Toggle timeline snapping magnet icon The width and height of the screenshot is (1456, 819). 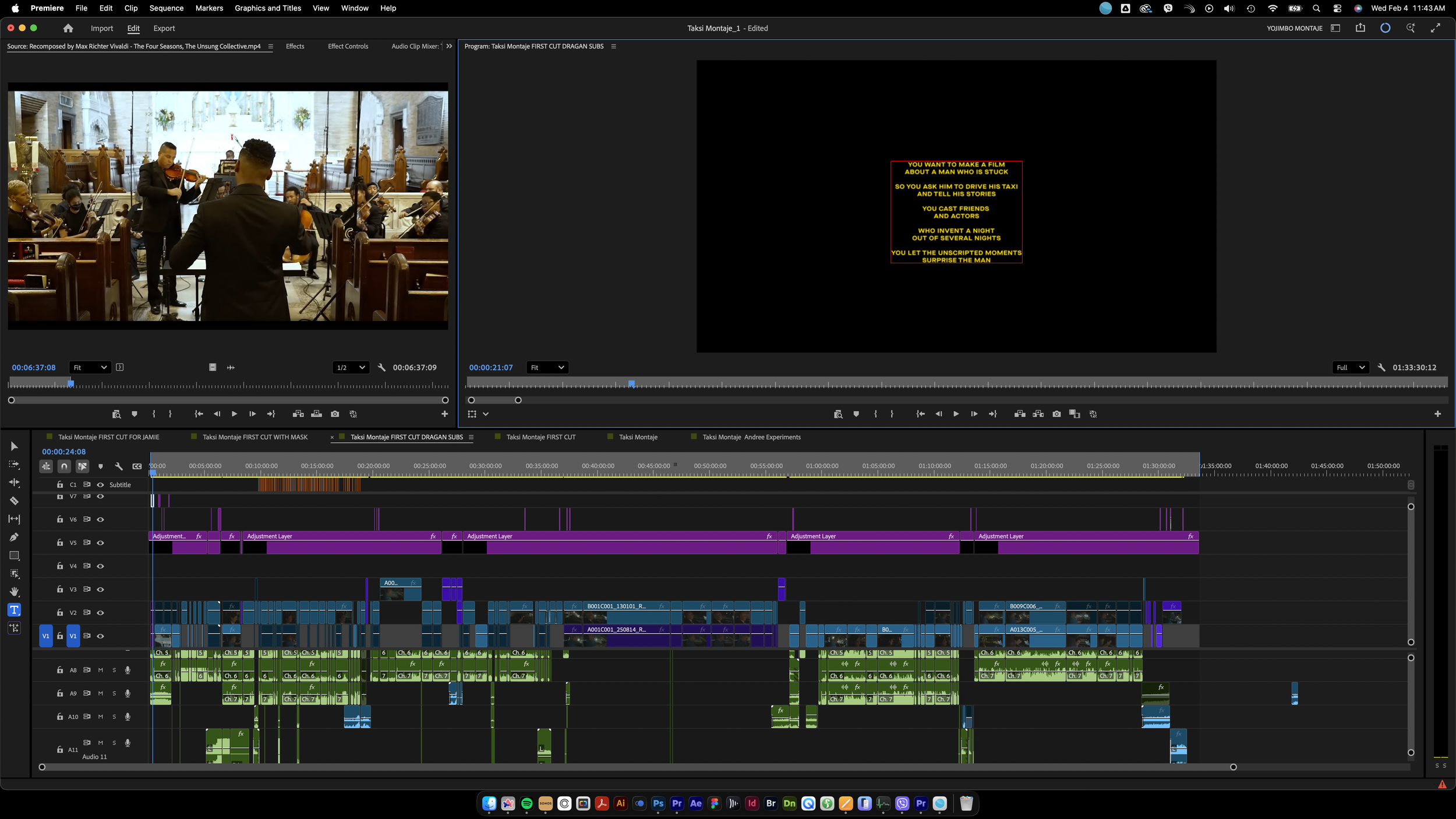(64, 466)
